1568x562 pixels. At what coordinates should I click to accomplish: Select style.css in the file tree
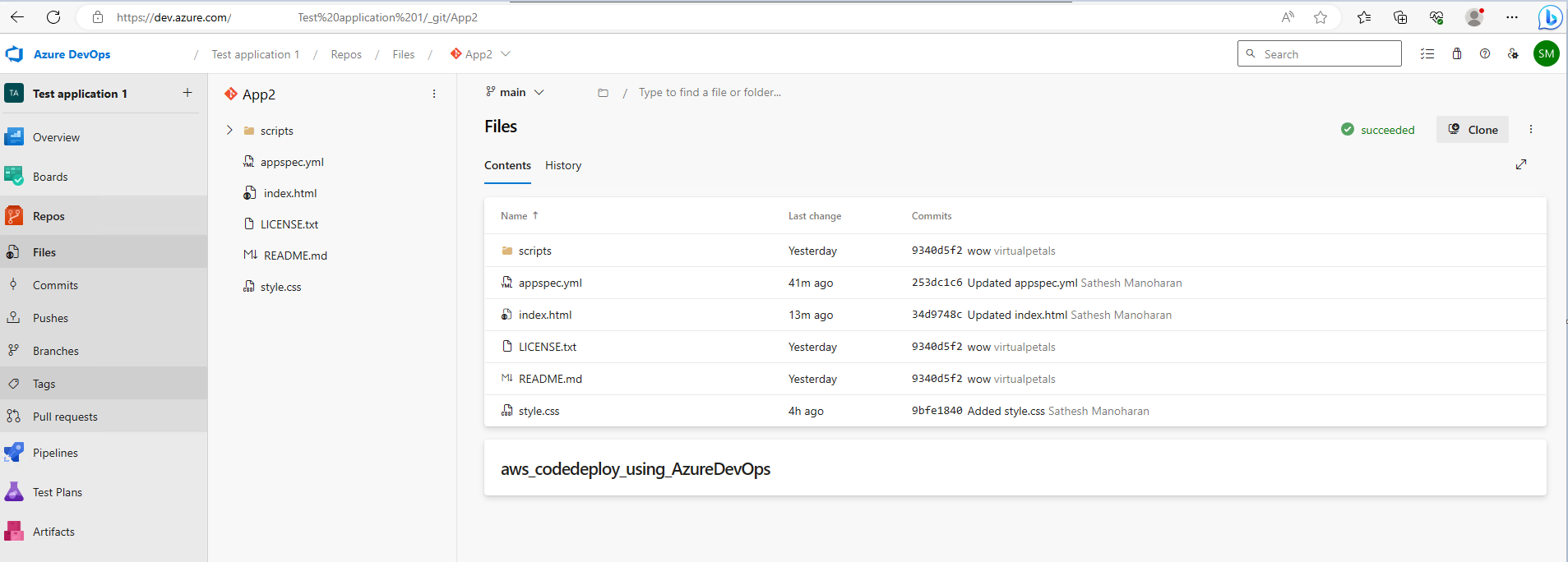click(x=280, y=287)
